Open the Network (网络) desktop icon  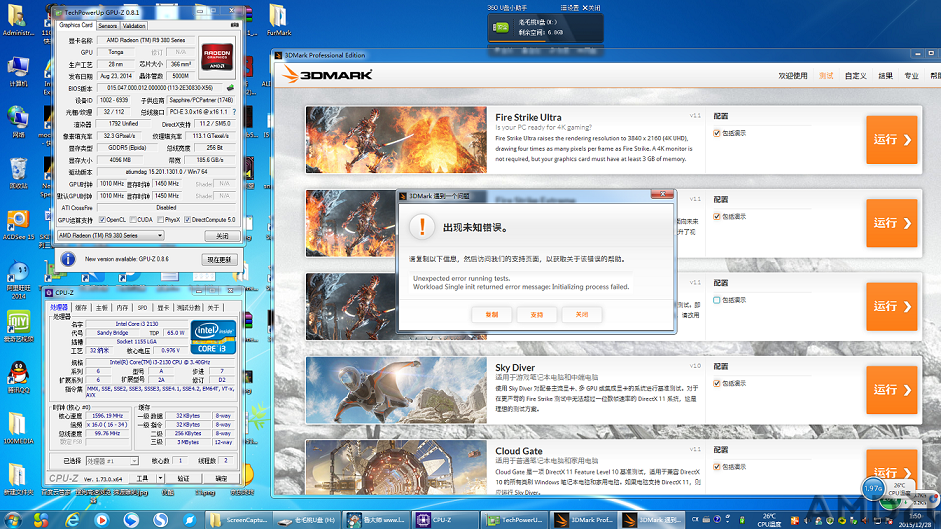(18, 122)
